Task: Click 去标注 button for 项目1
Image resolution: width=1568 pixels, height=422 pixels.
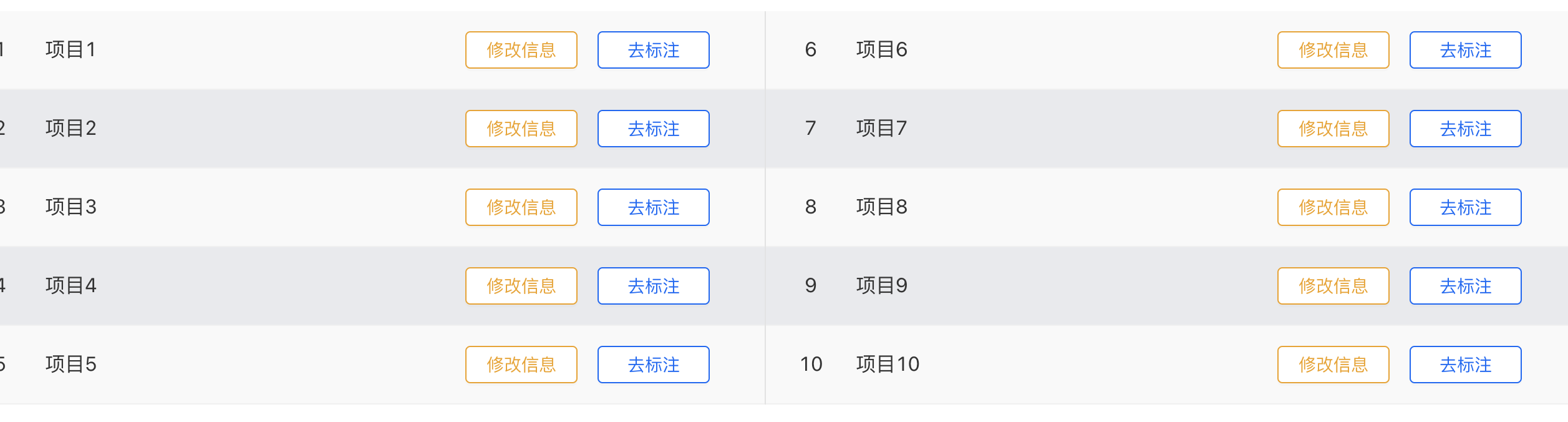Action: click(x=653, y=50)
